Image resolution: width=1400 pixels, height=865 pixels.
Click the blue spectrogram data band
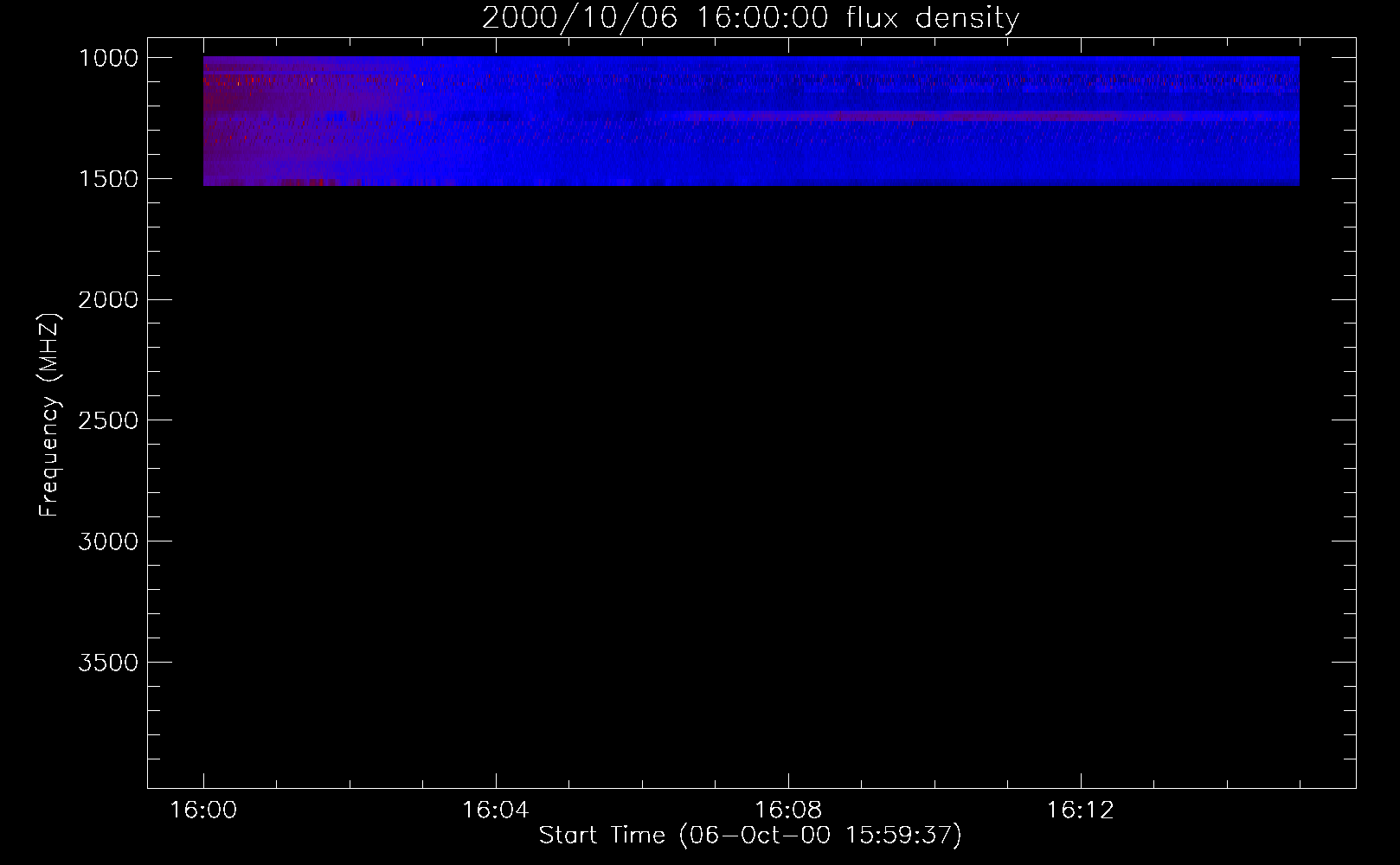coord(751,121)
